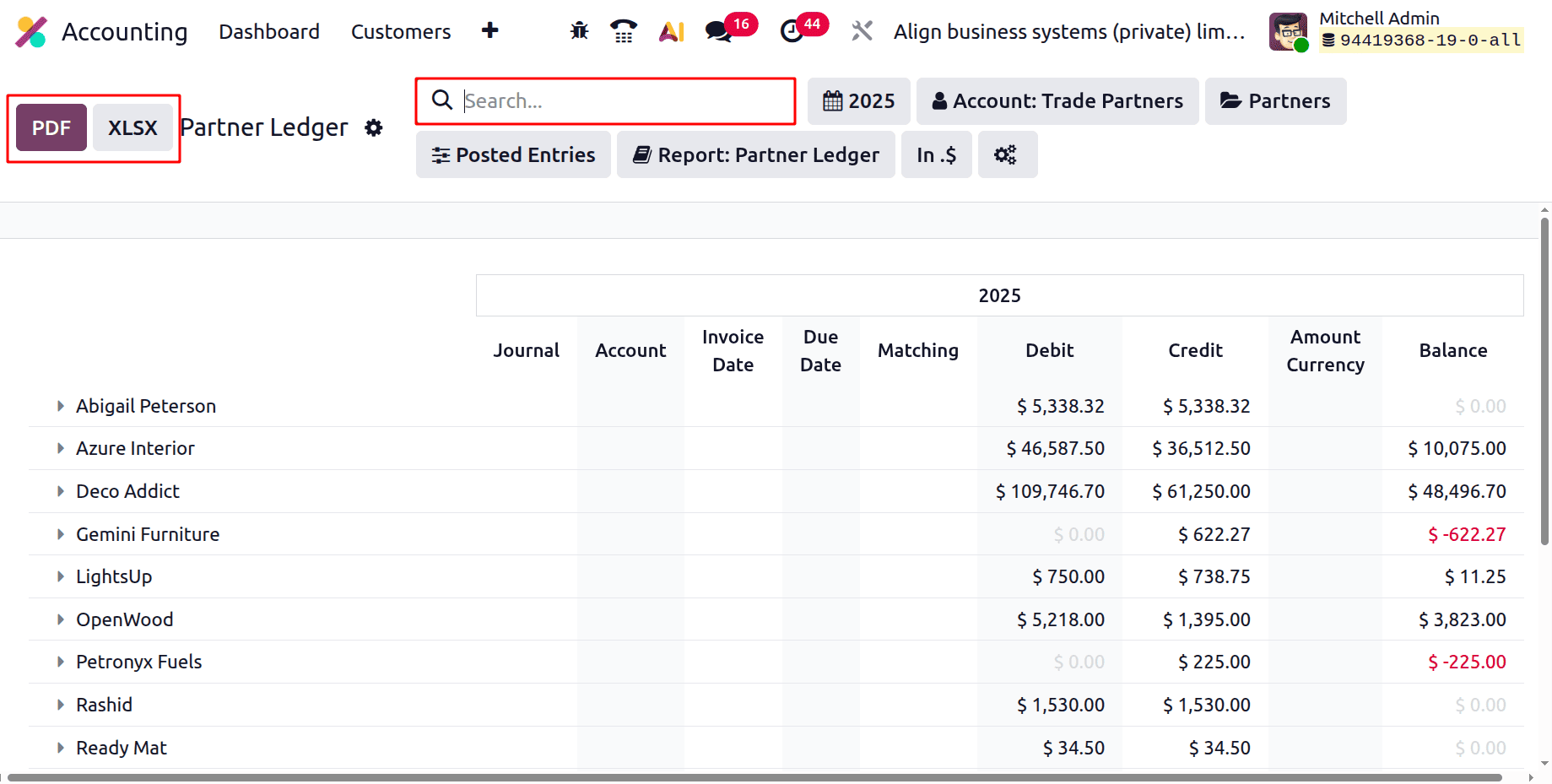
Task: Click Petronyx Fuels balance $ -225.00
Action: (x=1467, y=662)
